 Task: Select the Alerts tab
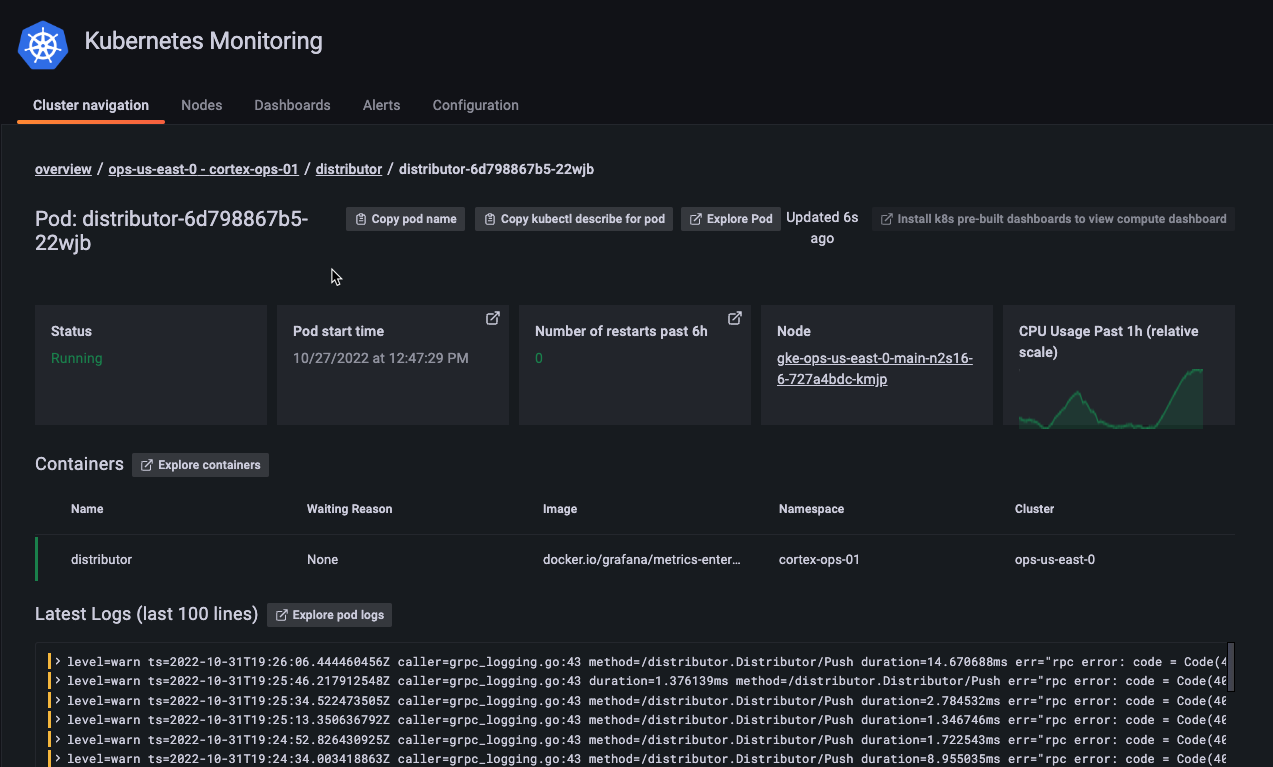382,105
